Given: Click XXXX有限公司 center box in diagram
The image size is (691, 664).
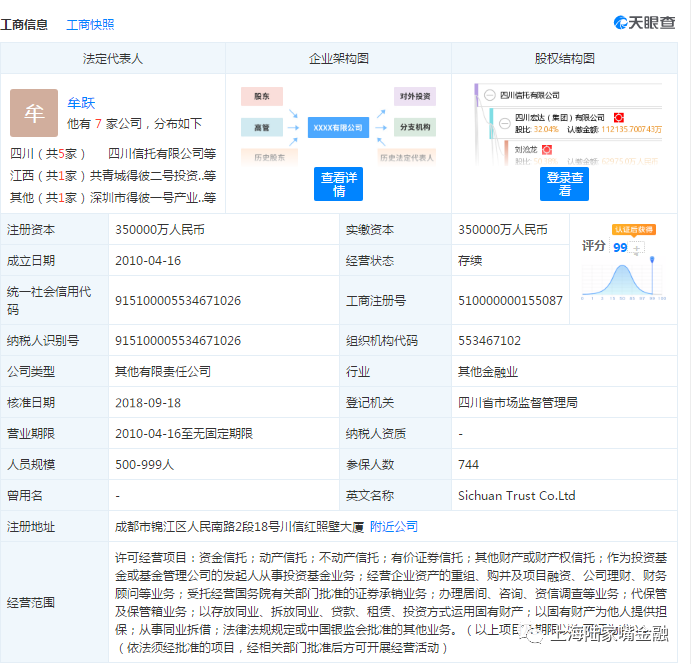Looking at the screenshot, I should click(x=338, y=128).
